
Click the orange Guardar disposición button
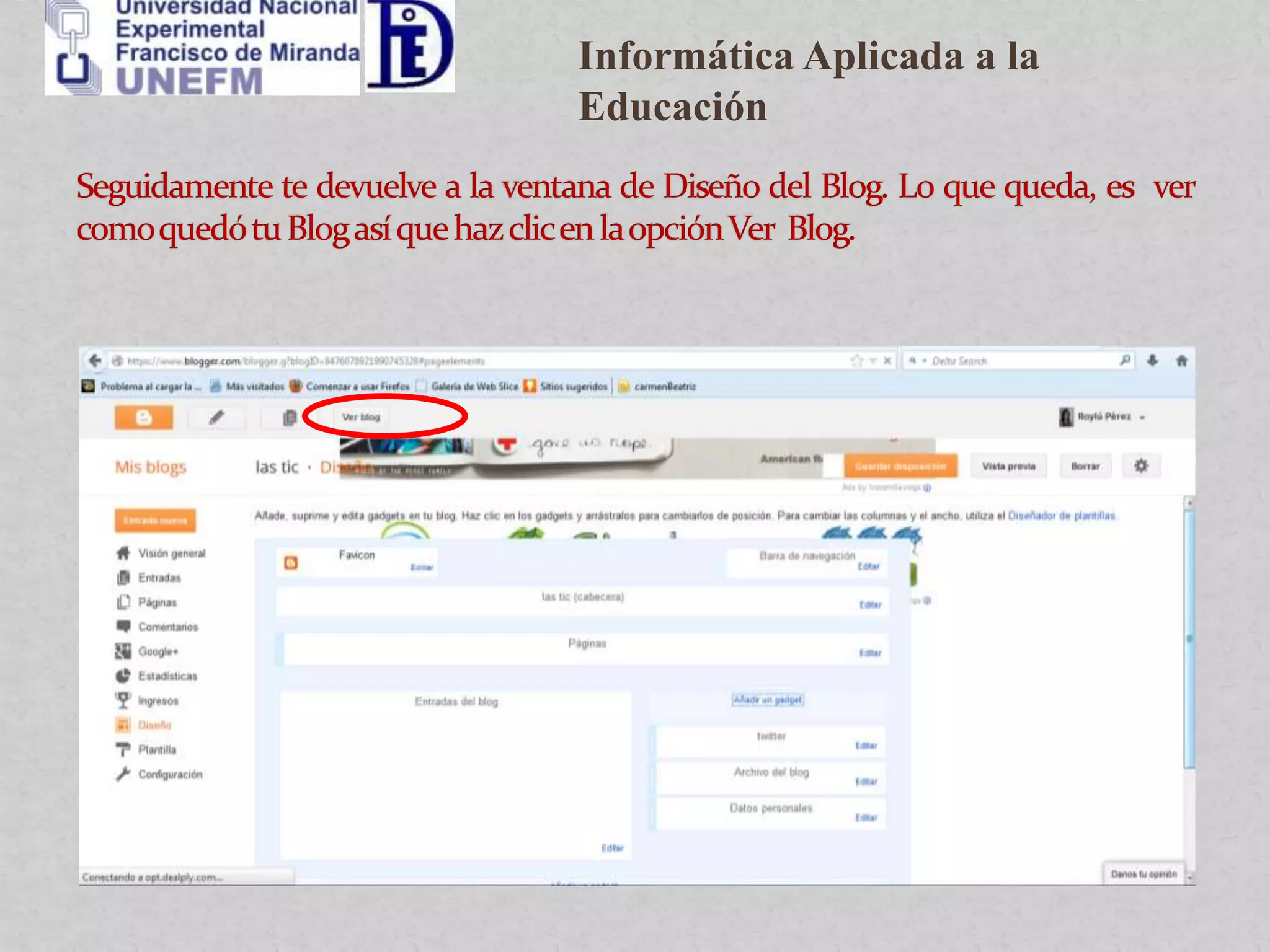pyautogui.click(x=900, y=466)
